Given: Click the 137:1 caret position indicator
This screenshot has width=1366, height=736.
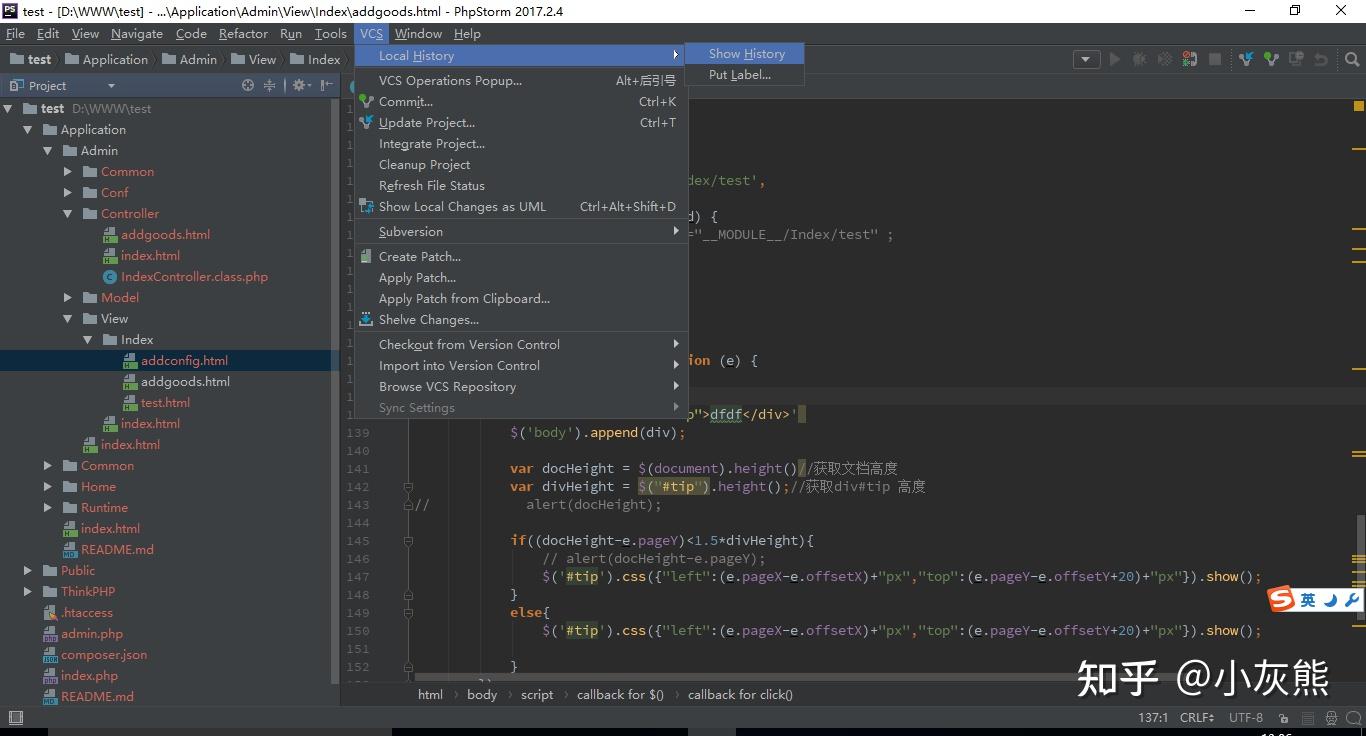Looking at the screenshot, I should tap(1152, 717).
